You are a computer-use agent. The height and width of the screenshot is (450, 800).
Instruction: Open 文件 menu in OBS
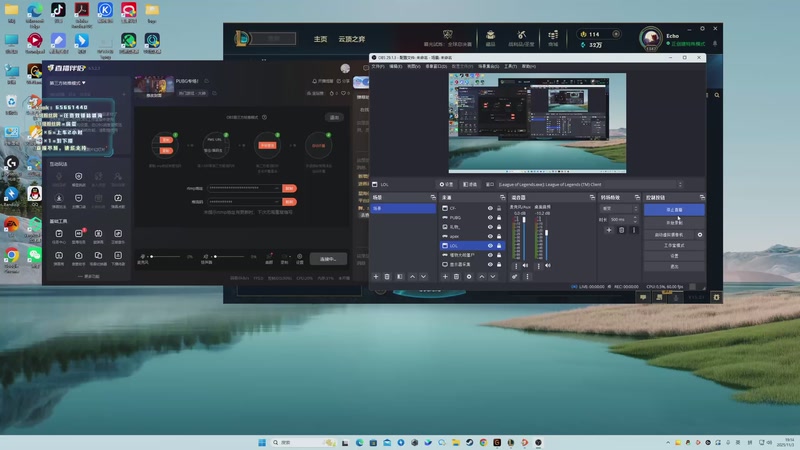(x=378, y=66)
